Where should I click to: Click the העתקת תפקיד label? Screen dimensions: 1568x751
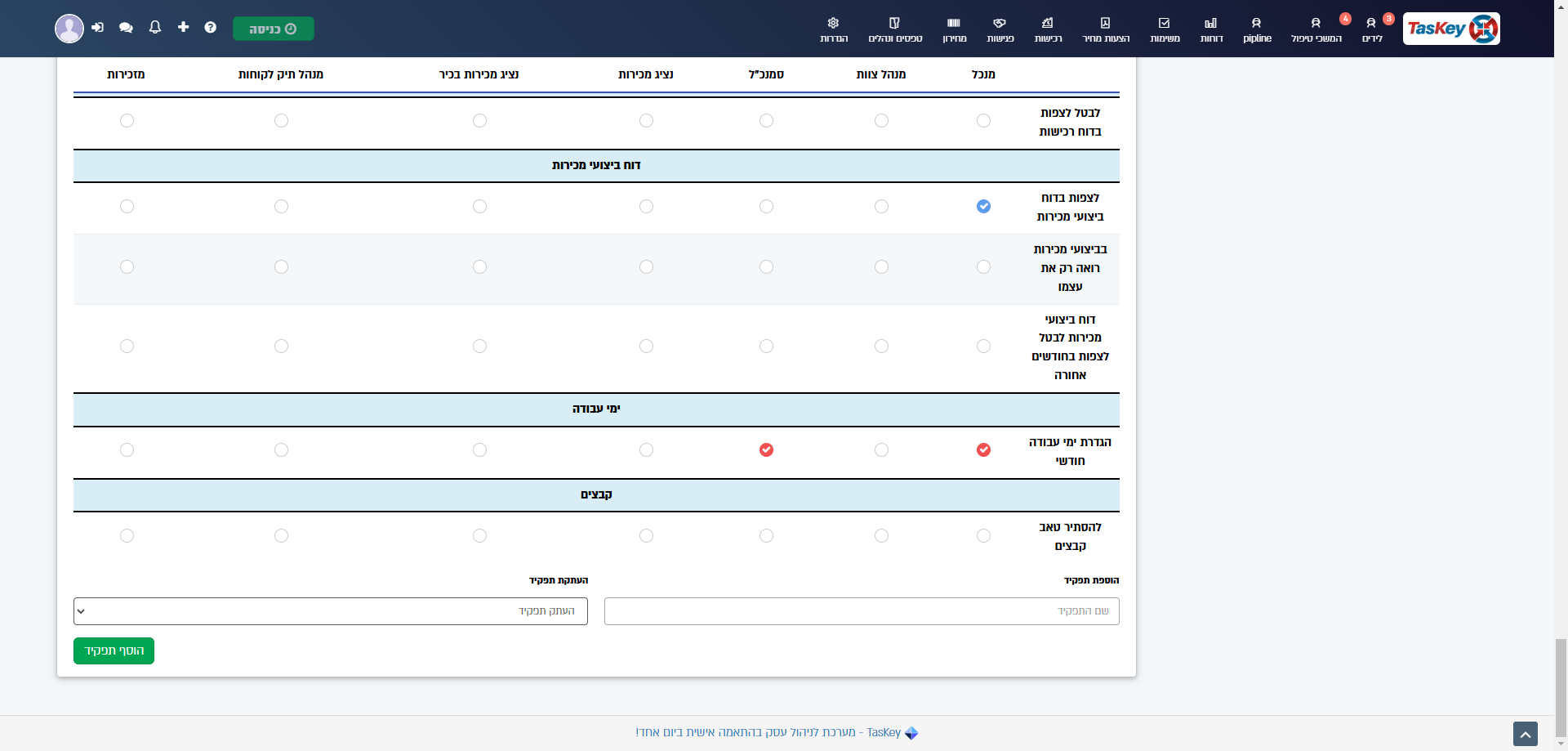(x=559, y=580)
